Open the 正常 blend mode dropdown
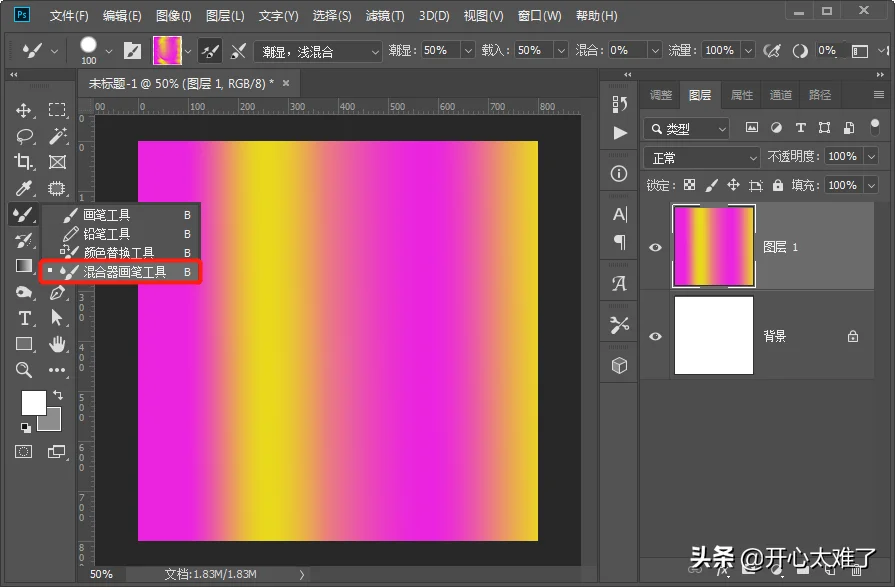The height and width of the screenshot is (587, 895). pyautogui.click(x=702, y=158)
